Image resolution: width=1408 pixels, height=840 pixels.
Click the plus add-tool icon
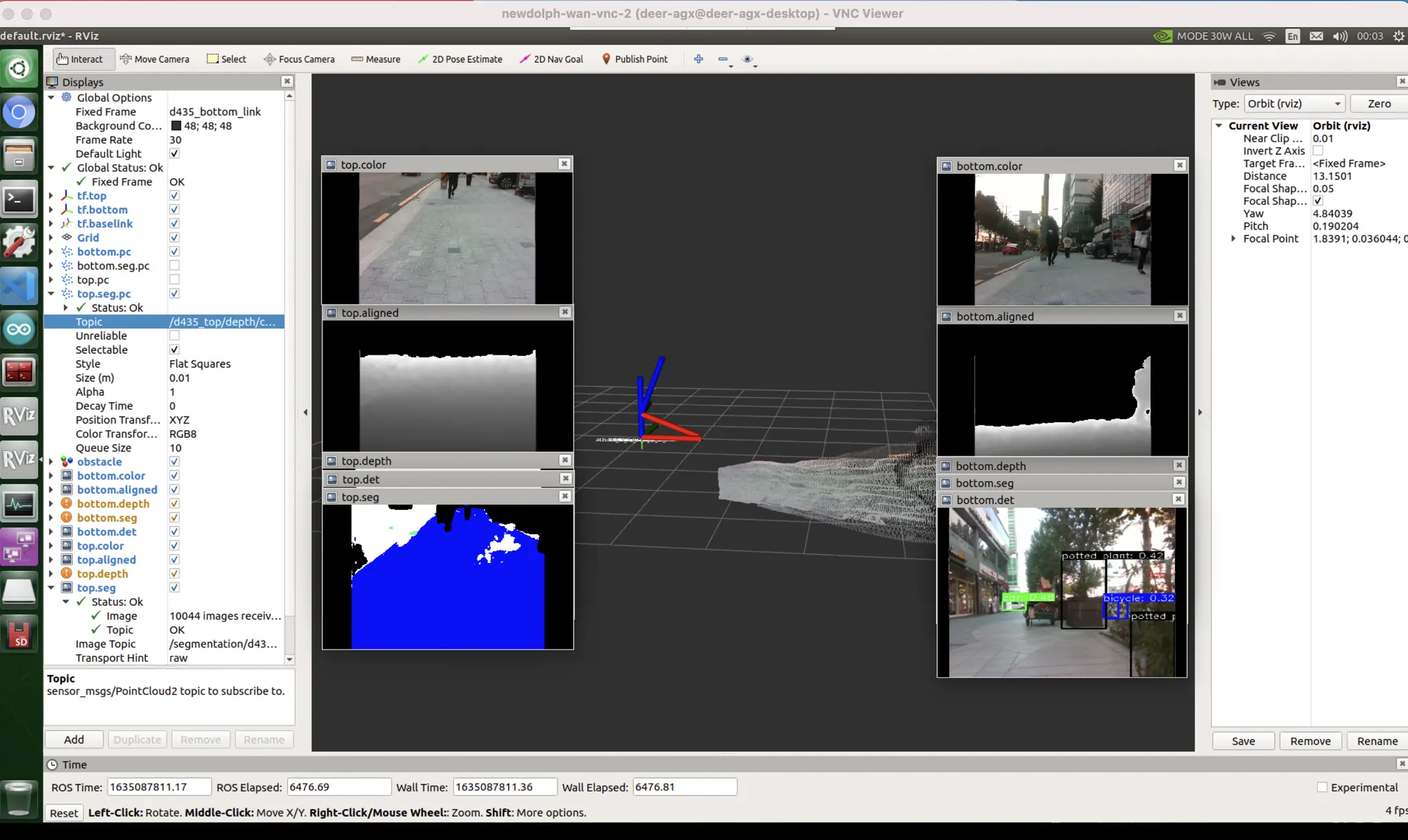698,59
